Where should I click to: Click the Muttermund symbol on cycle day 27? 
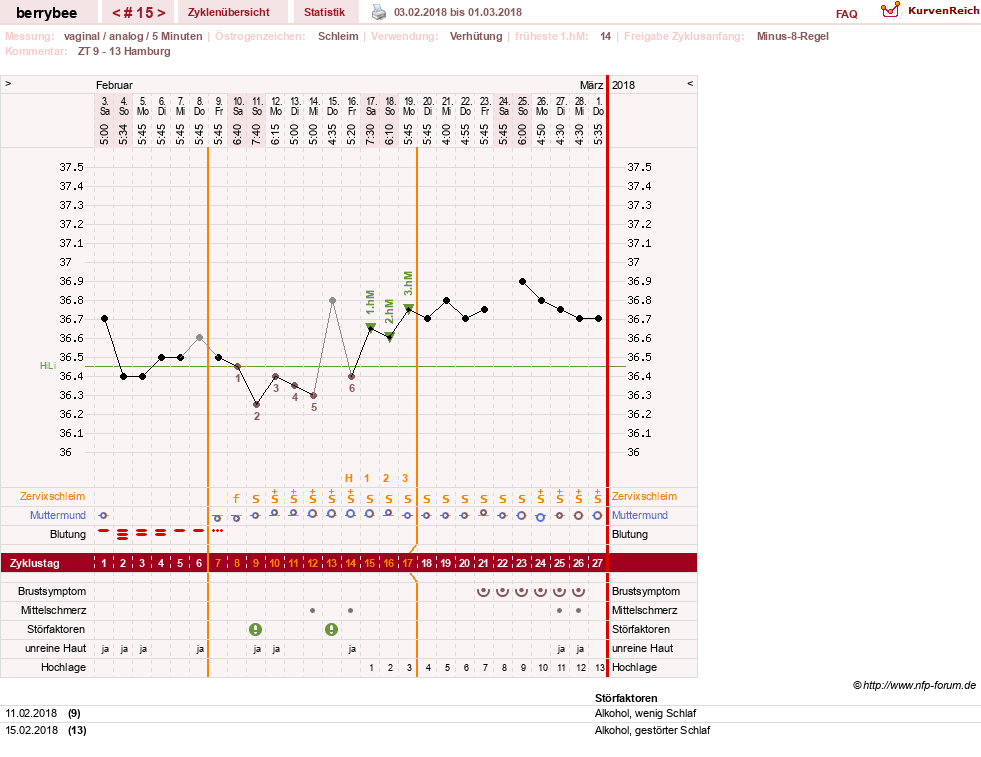click(x=597, y=516)
